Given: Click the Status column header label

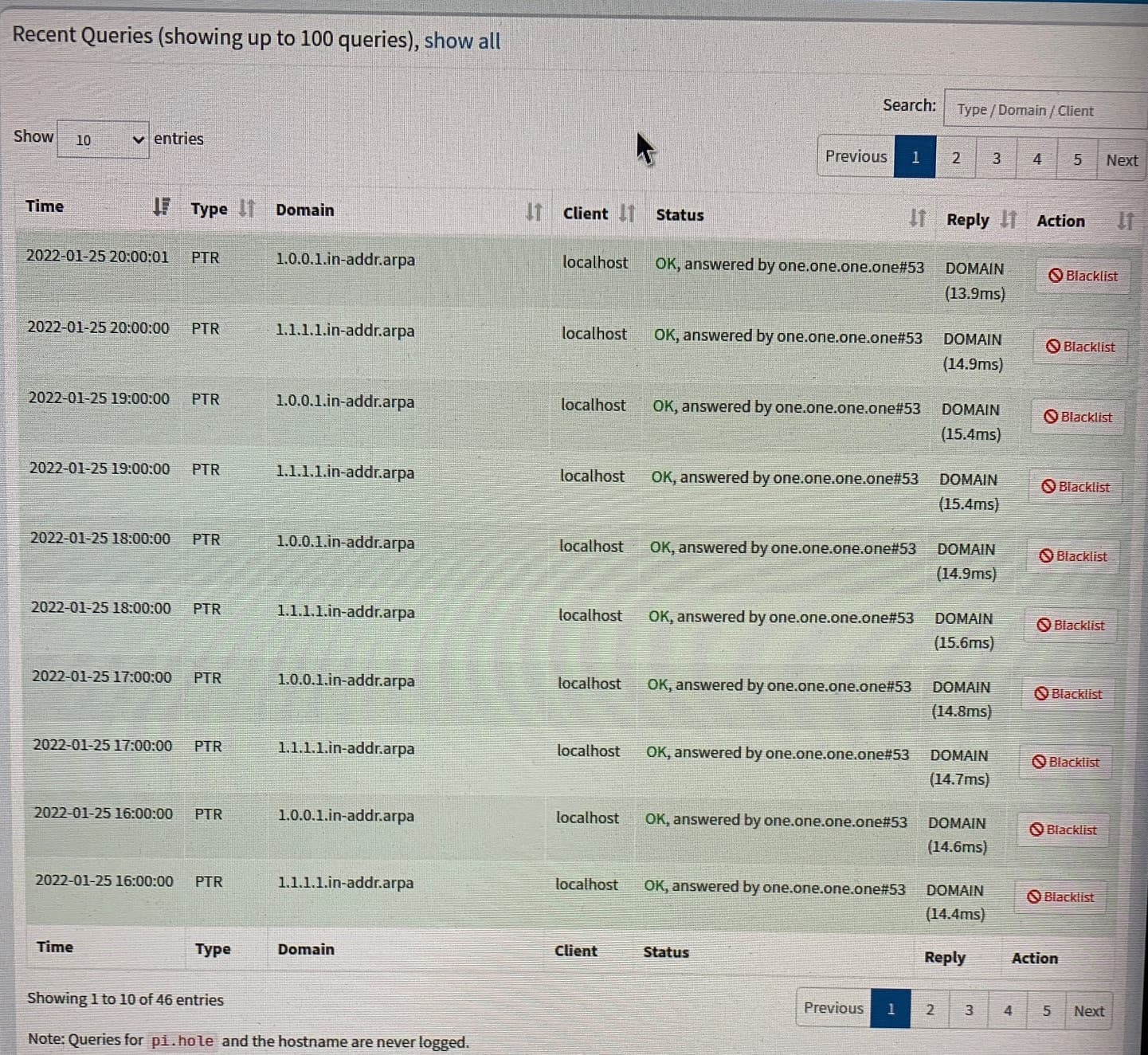Looking at the screenshot, I should pos(680,214).
